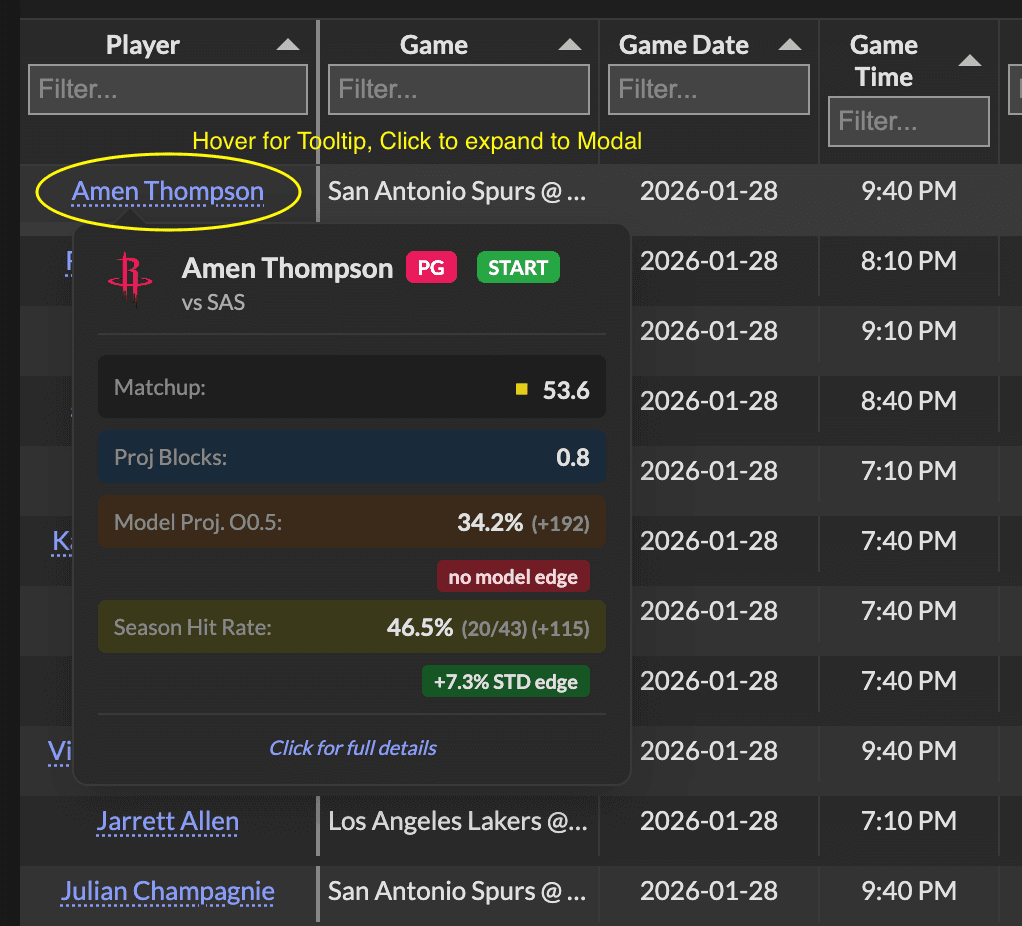Click the Julian Champagnie player link

(168, 891)
